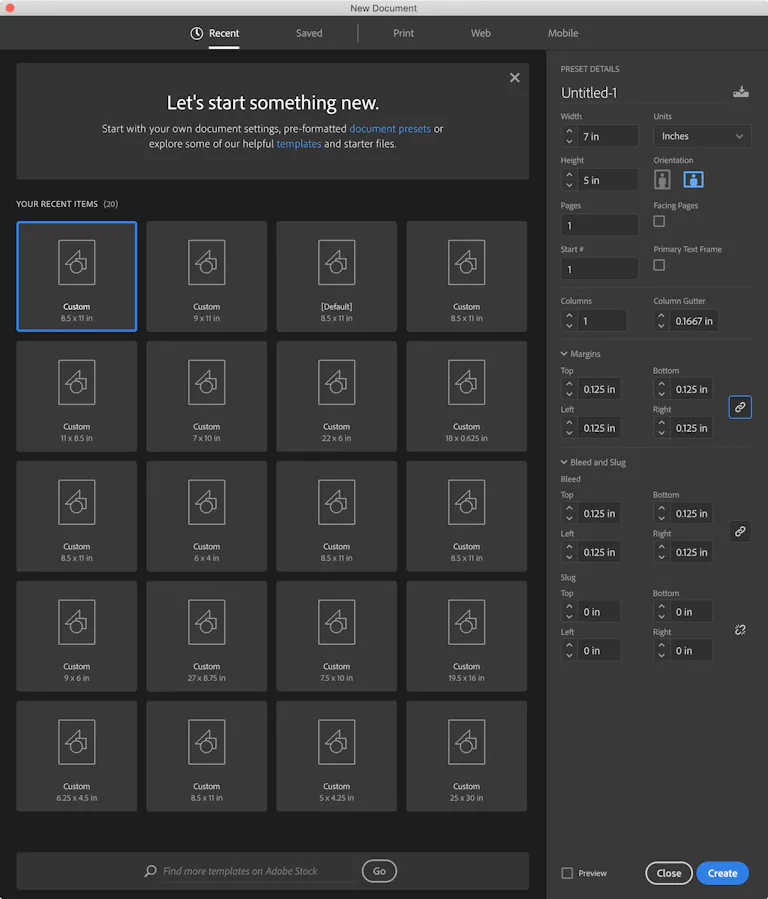Screen dimensions: 768x899
Task: Increase the Width stepper value
Action: click(x=569, y=131)
